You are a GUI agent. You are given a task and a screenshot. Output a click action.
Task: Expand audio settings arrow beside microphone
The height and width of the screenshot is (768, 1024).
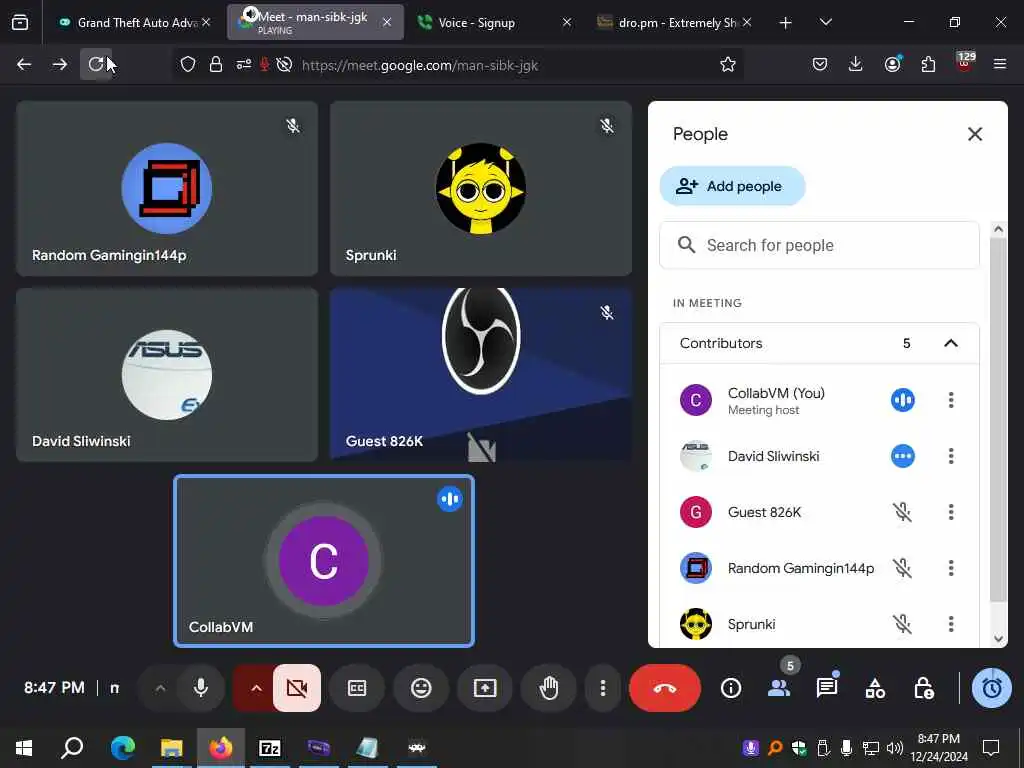160,688
